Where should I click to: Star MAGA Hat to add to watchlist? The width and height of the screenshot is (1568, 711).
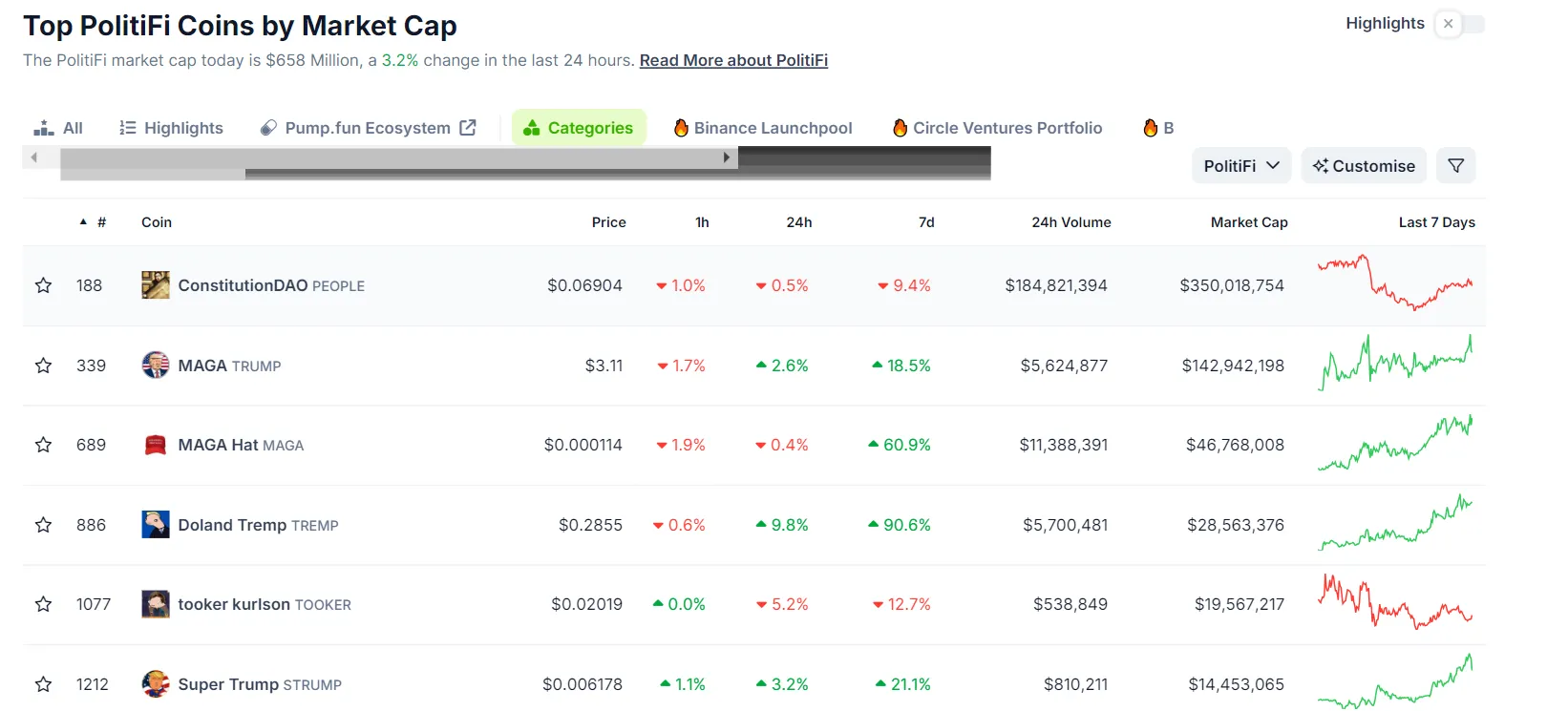[x=43, y=445]
